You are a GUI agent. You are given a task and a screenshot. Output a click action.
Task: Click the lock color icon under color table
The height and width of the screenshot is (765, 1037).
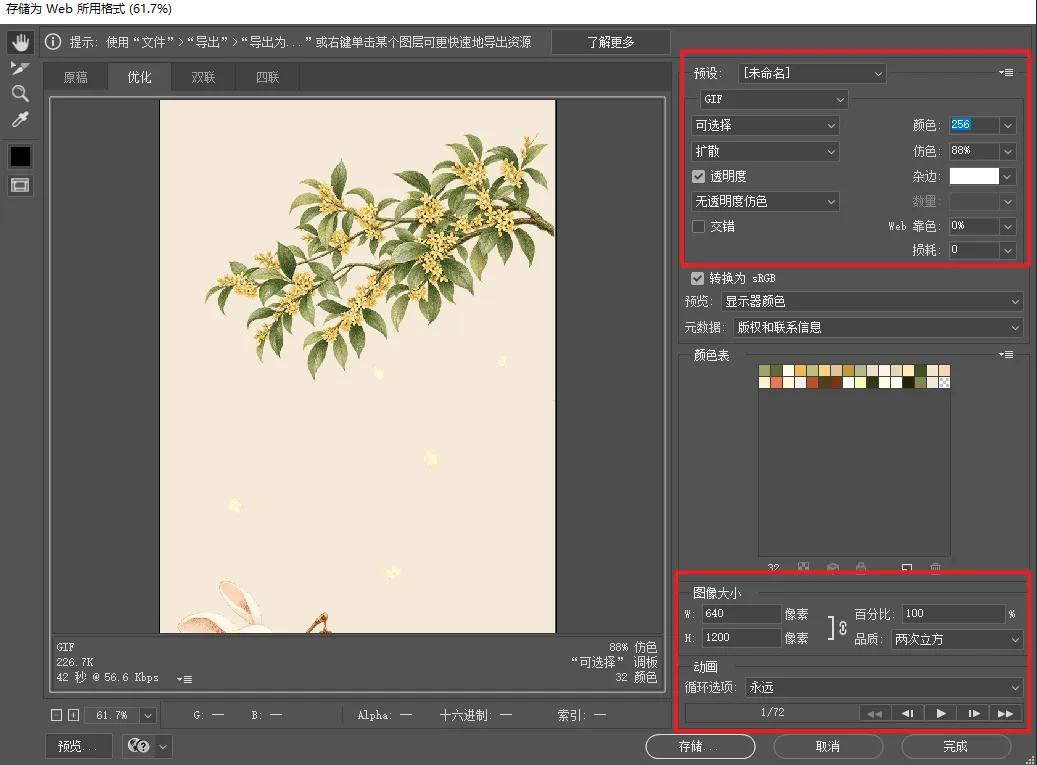click(x=860, y=567)
